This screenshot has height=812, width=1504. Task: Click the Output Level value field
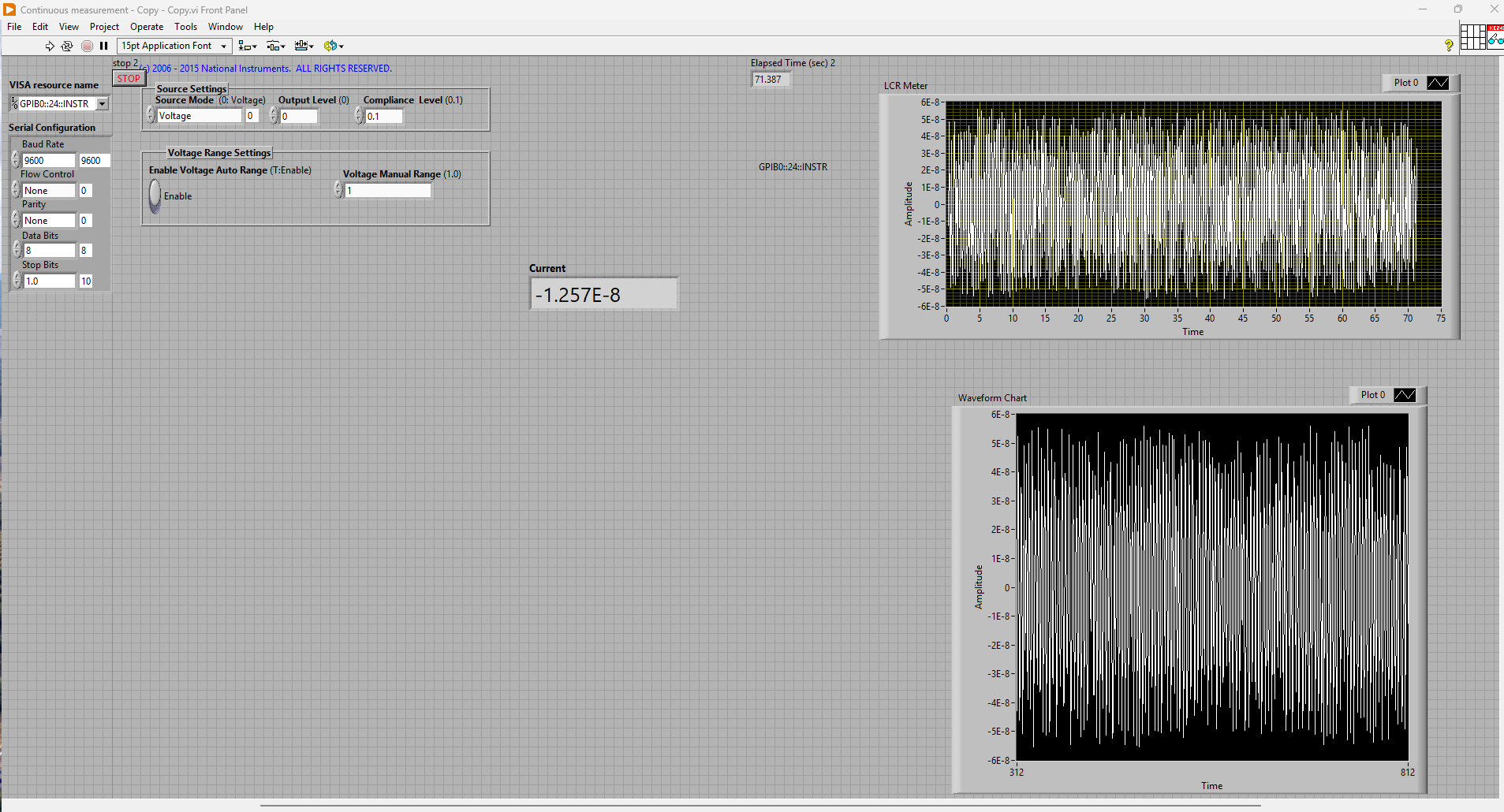pos(299,116)
